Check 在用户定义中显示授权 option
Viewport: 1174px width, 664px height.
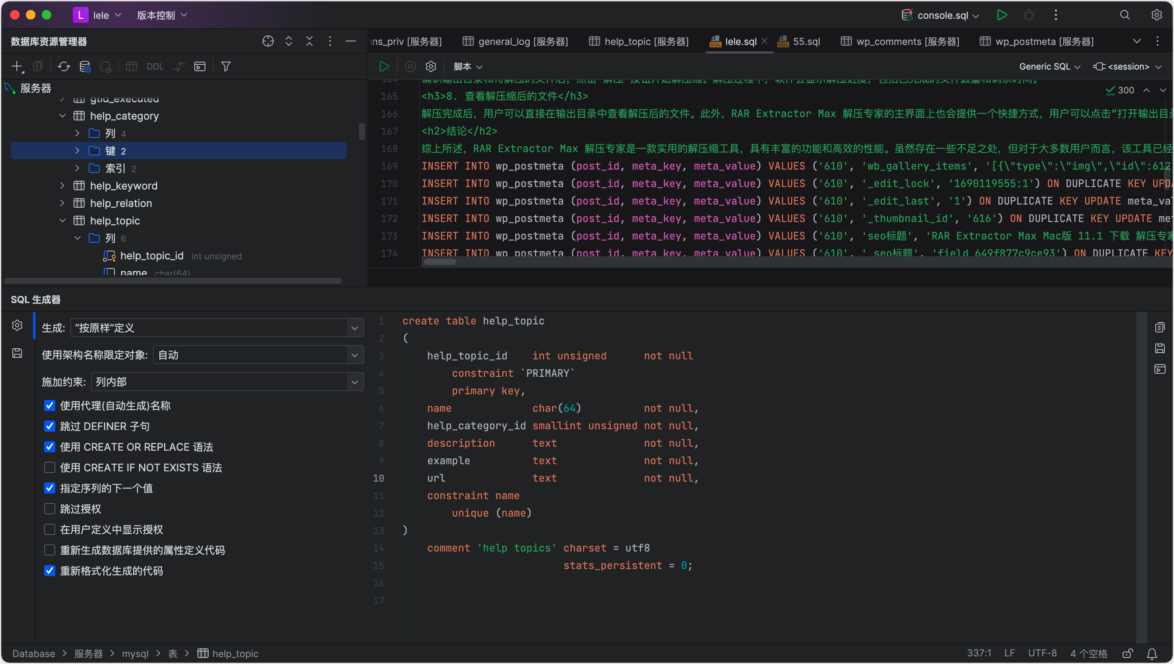[x=49, y=529]
